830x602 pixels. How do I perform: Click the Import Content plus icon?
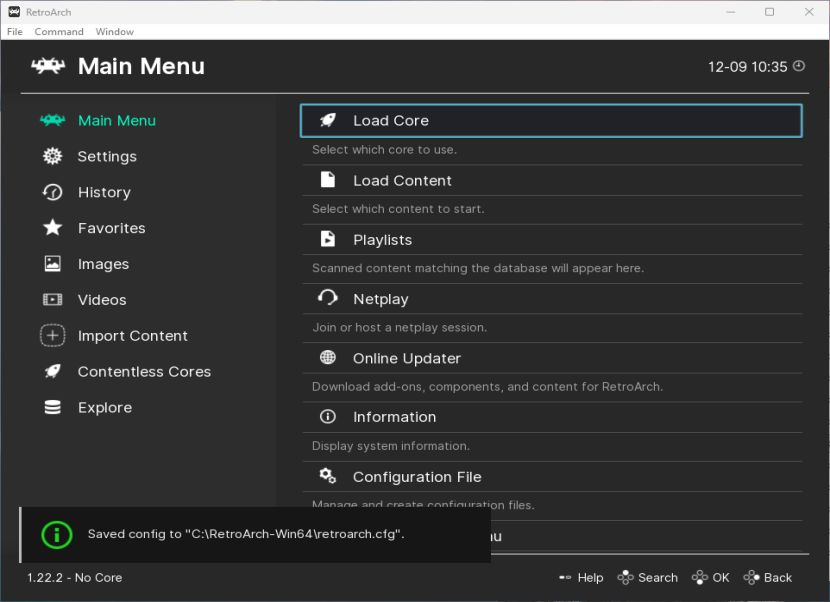(x=52, y=336)
